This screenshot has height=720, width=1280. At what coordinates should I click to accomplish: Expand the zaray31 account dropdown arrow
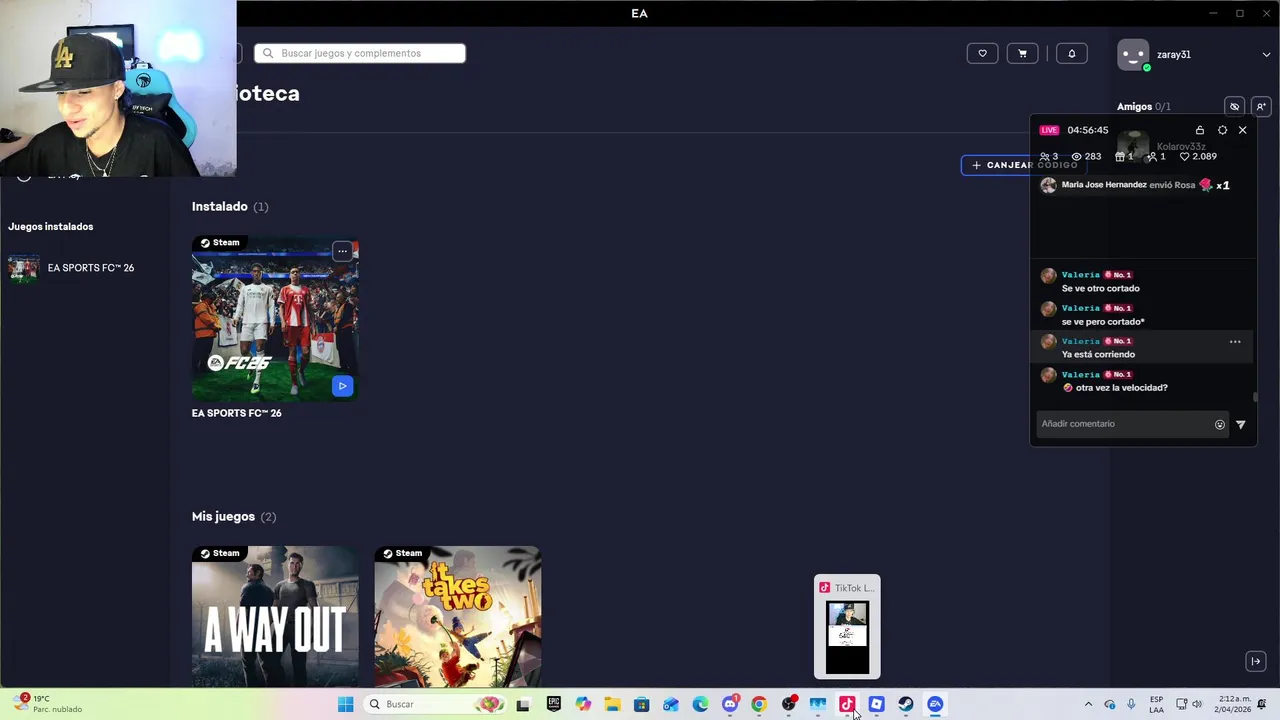[1266, 55]
